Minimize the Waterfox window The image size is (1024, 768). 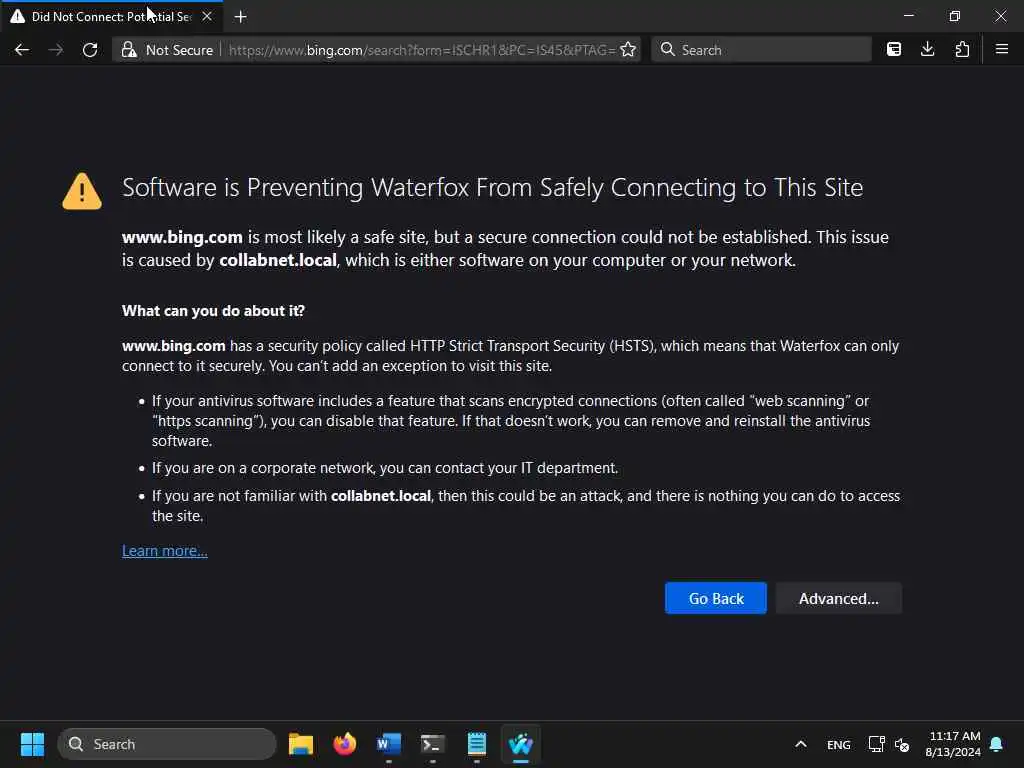point(909,16)
